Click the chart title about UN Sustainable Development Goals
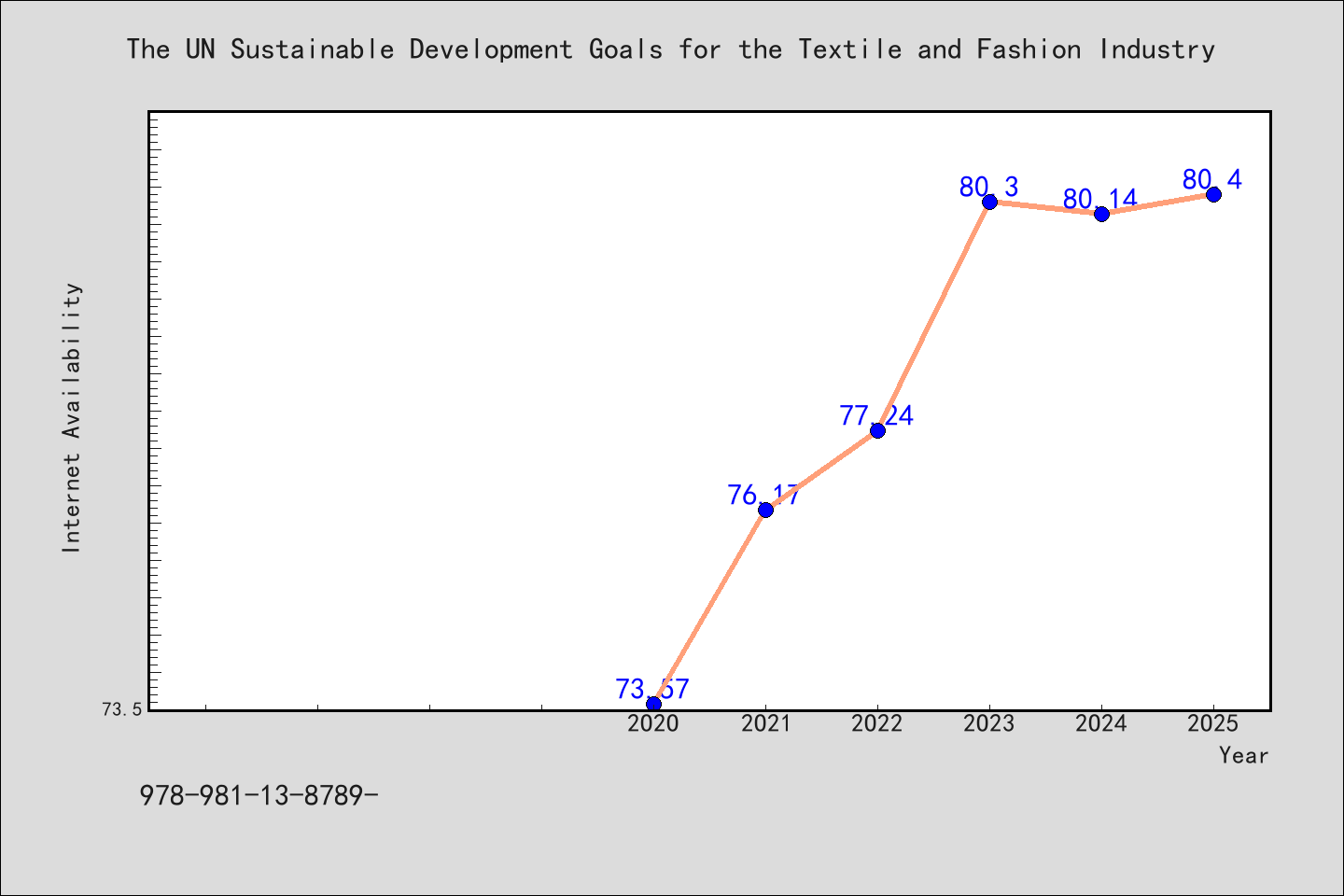Screen dimensions: 1344x896 [671, 49]
